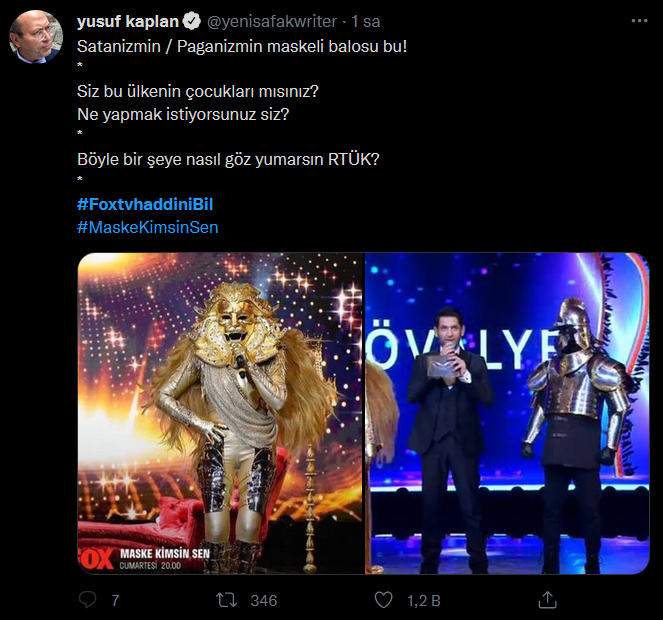Click the 'Siz bu ülkenin çocukları mısınız?' line

[x=197, y=92]
